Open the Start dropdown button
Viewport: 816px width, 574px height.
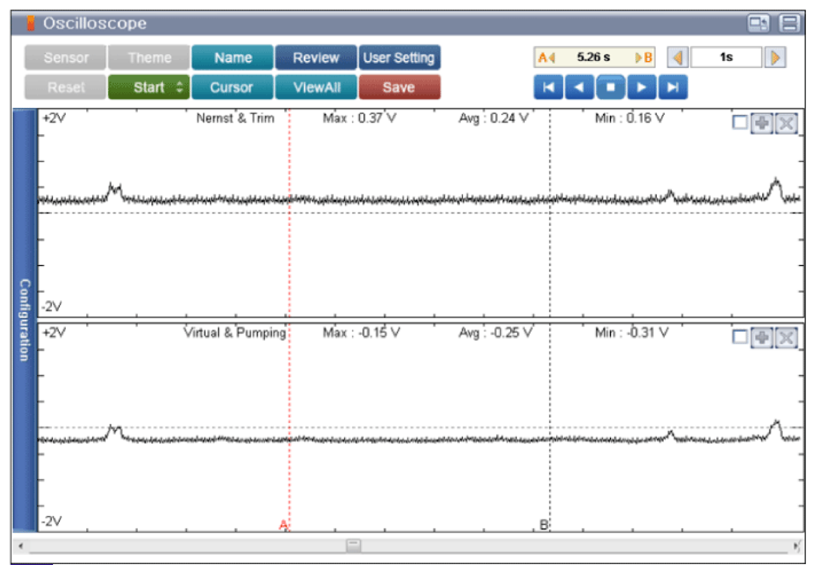tap(148, 87)
